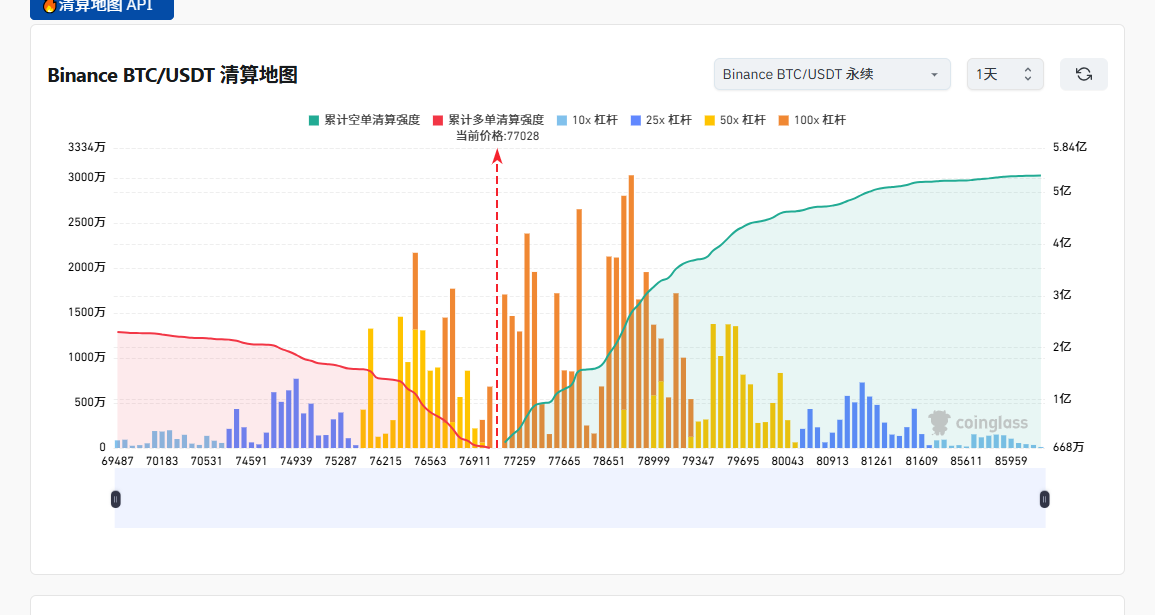Click the y-axis label 2000万
Screen dimensions: 1155x615
(x=87, y=267)
